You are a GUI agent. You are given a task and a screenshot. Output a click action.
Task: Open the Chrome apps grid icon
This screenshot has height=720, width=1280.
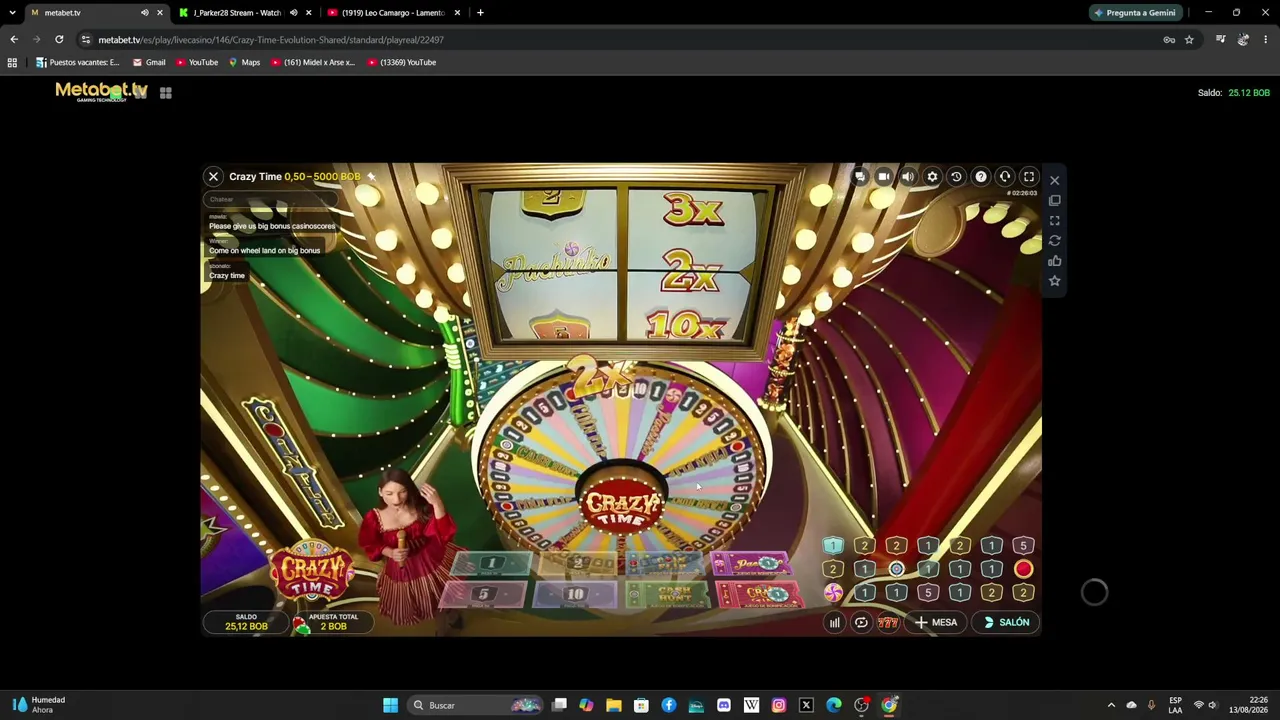(12, 62)
